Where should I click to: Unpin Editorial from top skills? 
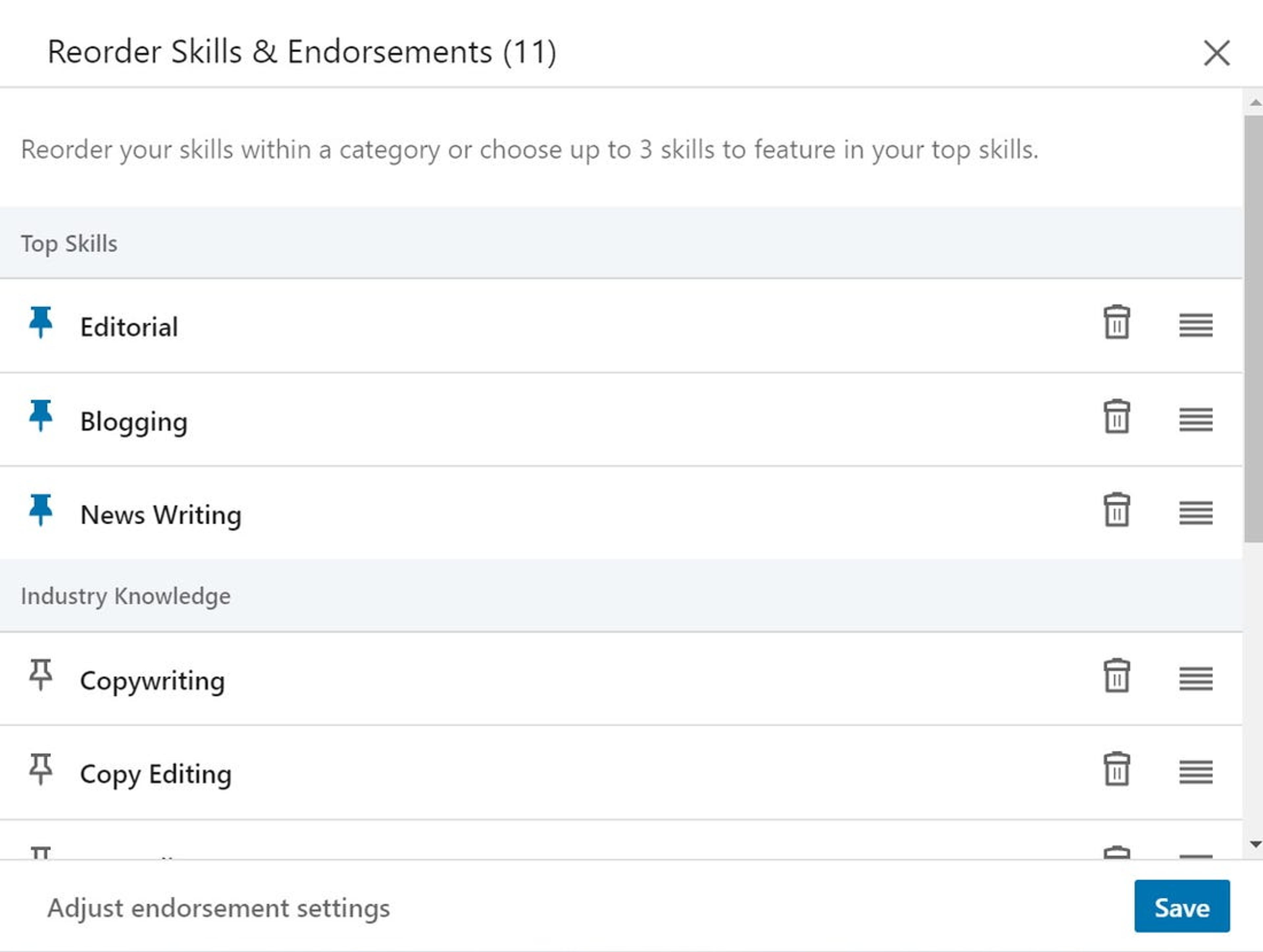[40, 323]
